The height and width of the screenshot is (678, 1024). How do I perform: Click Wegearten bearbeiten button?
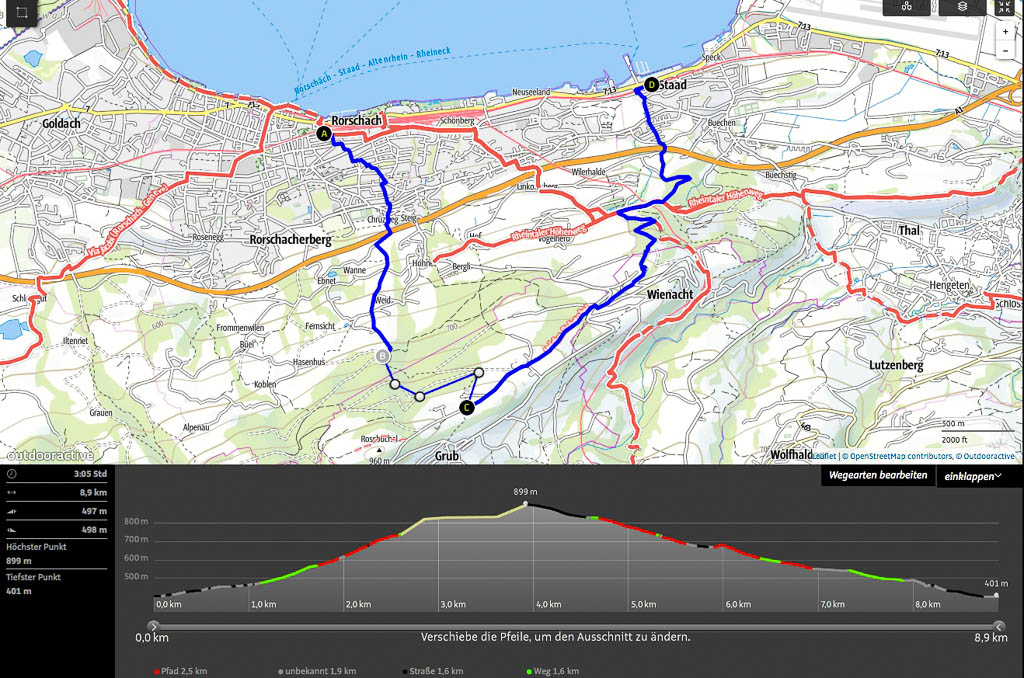(877, 476)
